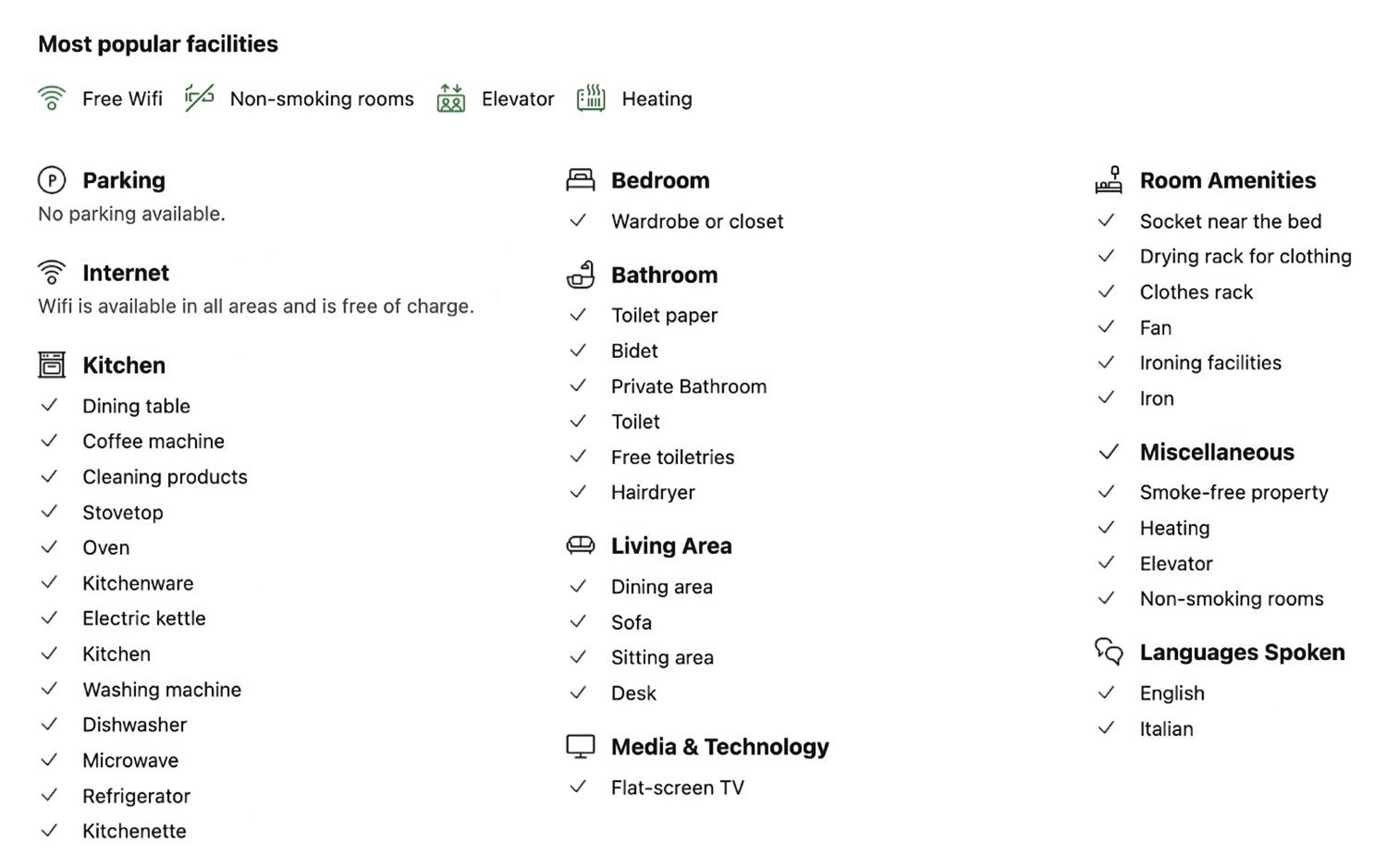Click the Non-smoking rooms icon
The image size is (1387, 868).
pos(199,98)
